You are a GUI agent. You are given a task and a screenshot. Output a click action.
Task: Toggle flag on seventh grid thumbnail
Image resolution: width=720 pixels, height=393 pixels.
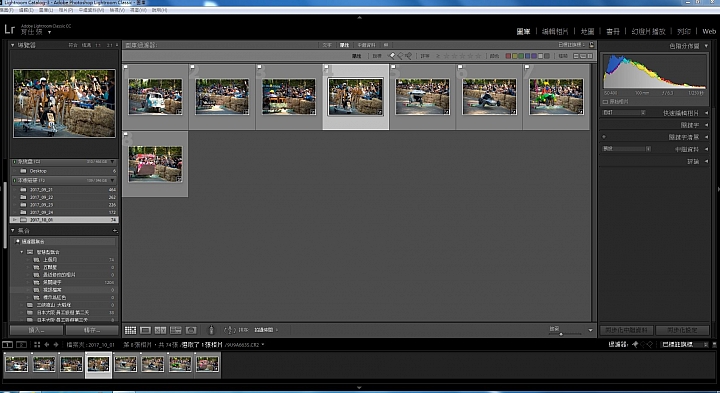(x=527, y=67)
